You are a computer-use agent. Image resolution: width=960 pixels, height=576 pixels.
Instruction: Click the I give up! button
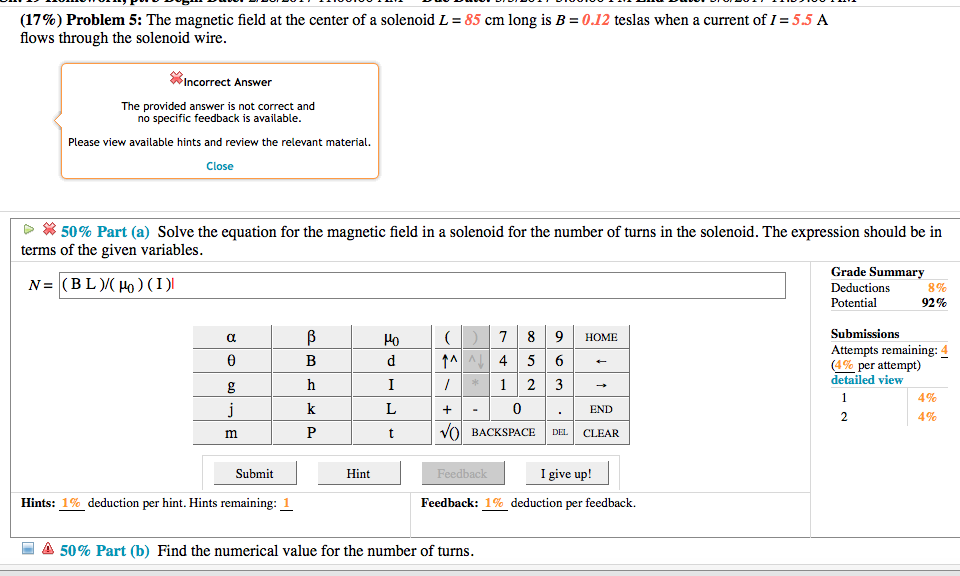(566, 474)
